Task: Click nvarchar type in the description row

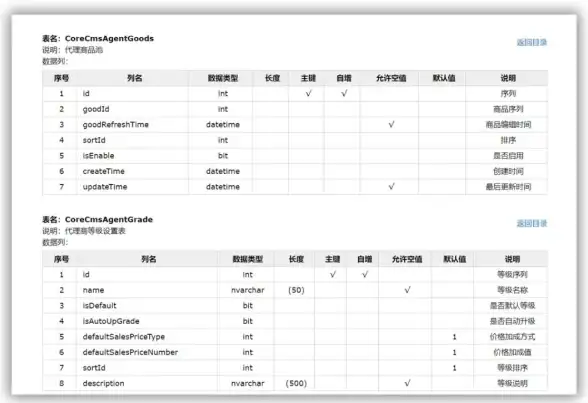Action: [x=248, y=384]
